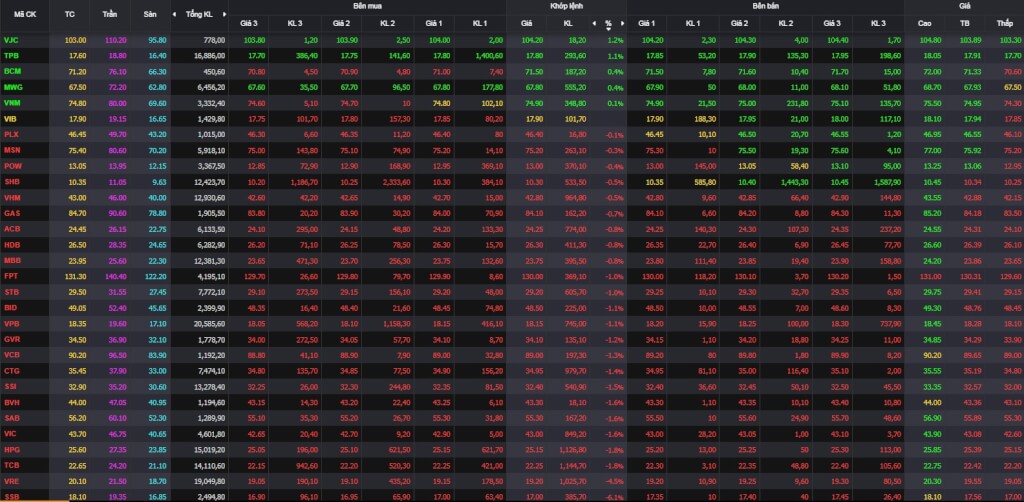The image size is (1024, 502).
Task: Click the Cao column header under Giá
Action: (925, 23)
